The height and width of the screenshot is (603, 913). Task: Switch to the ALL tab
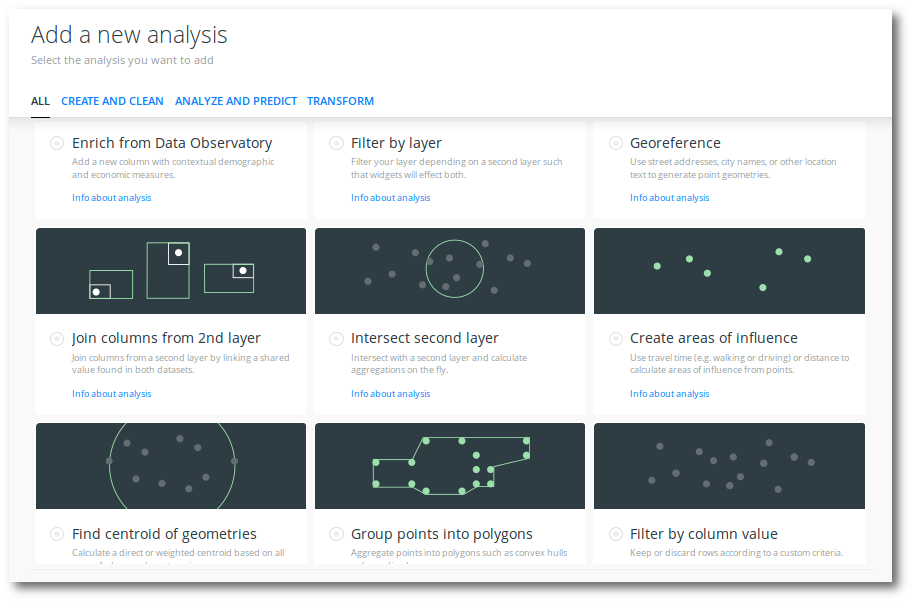point(40,101)
